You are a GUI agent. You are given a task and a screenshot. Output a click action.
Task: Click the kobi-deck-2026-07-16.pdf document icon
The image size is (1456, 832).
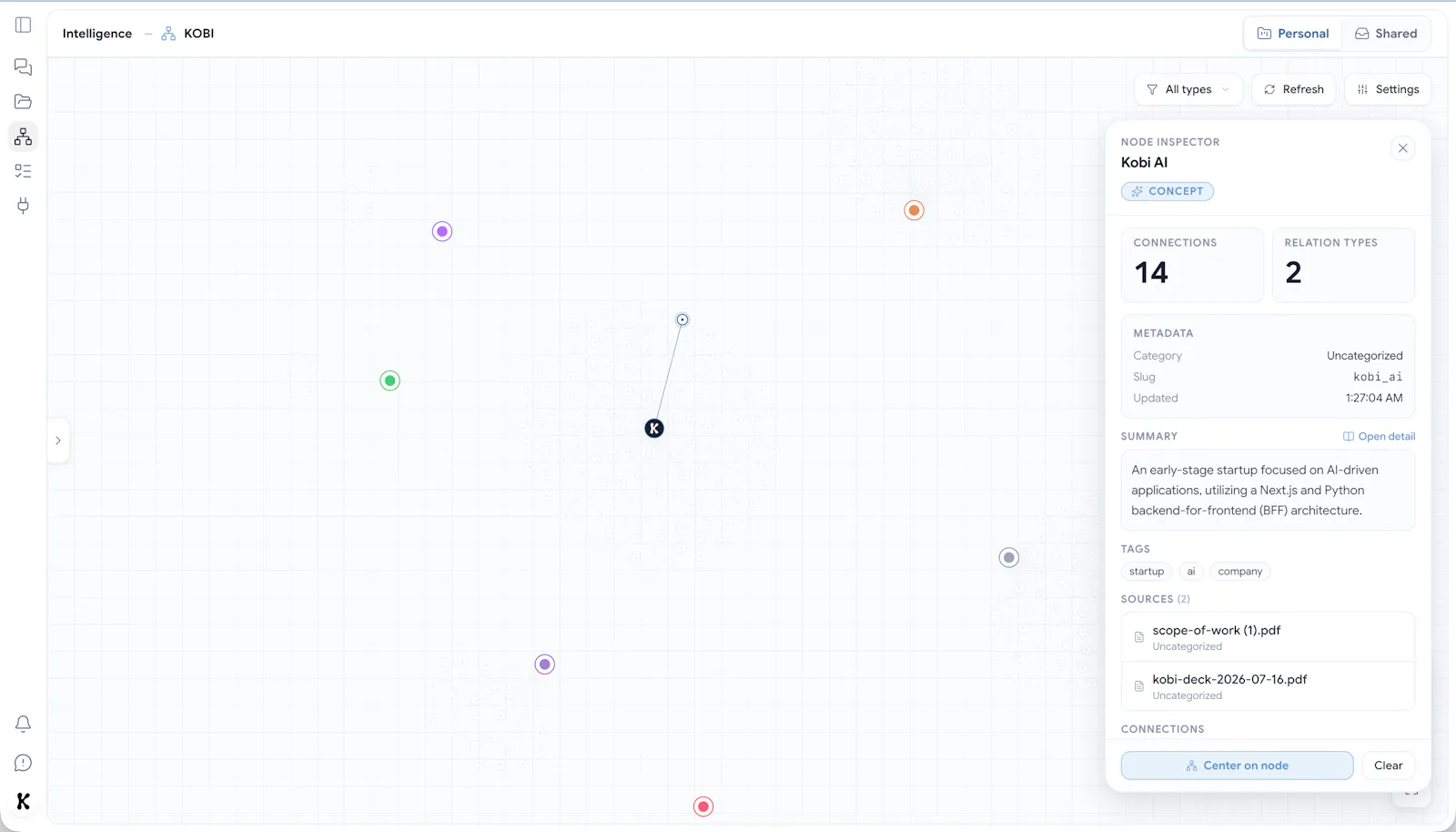[x=1139, y=686]
